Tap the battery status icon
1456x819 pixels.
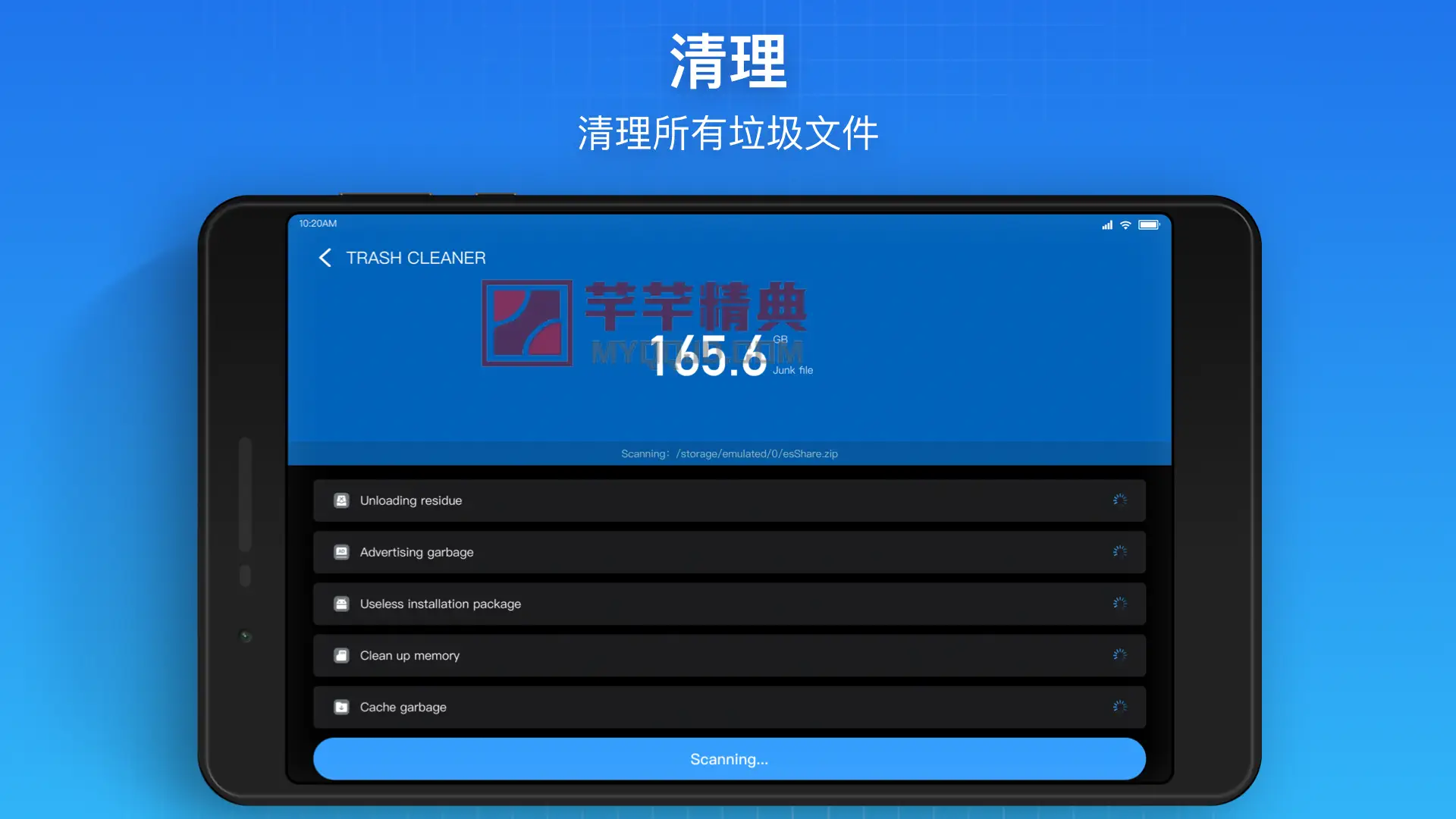point(1148,225)
